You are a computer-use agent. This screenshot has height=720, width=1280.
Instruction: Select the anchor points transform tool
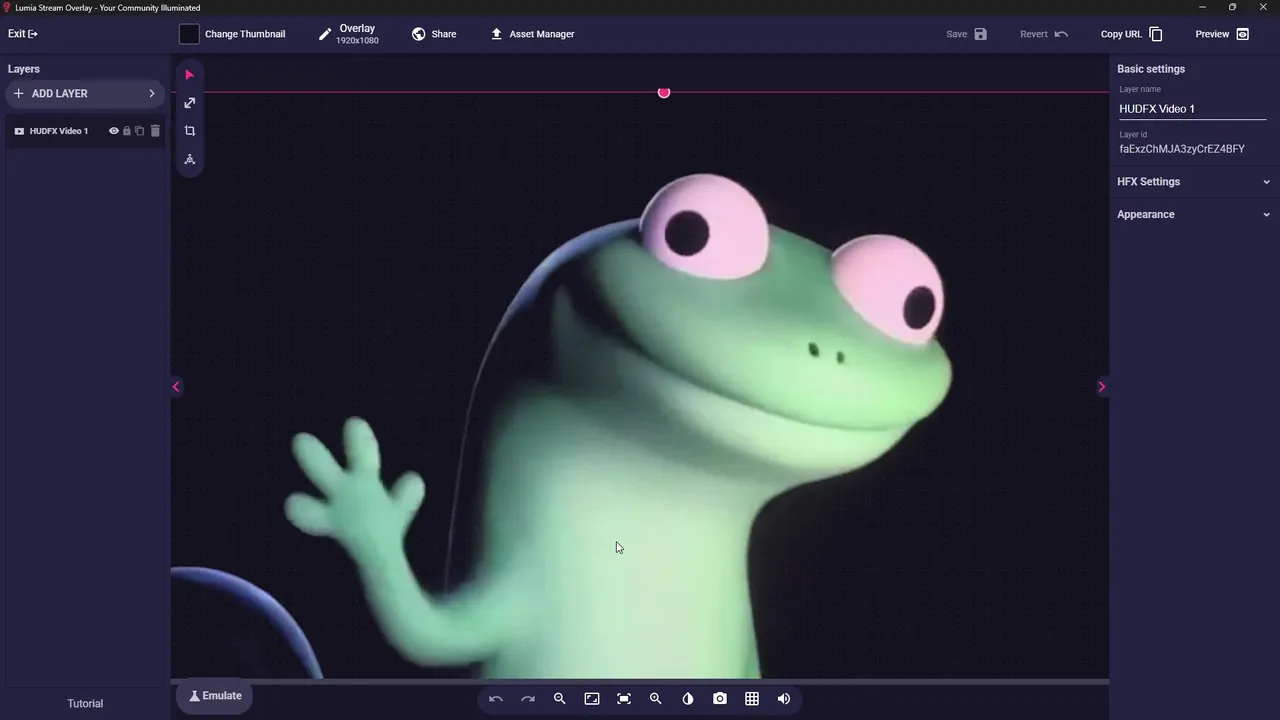pos(189,159)
